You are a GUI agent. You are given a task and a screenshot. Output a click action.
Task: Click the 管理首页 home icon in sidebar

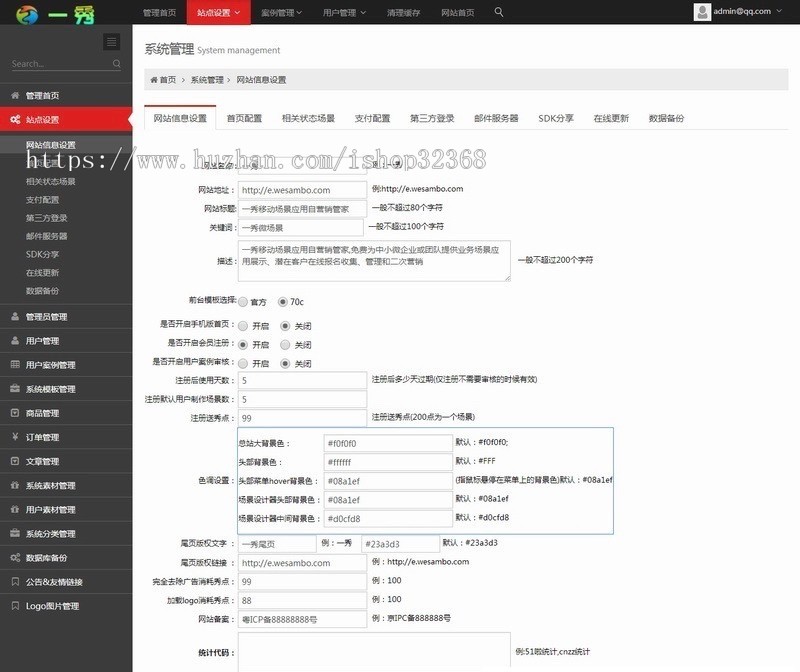tap(15, 96)
